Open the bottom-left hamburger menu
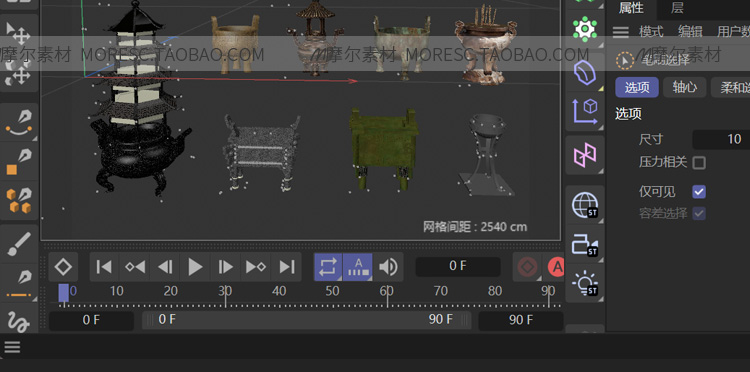Viewport: 750px width, 372px height. [x=12, y=347]
